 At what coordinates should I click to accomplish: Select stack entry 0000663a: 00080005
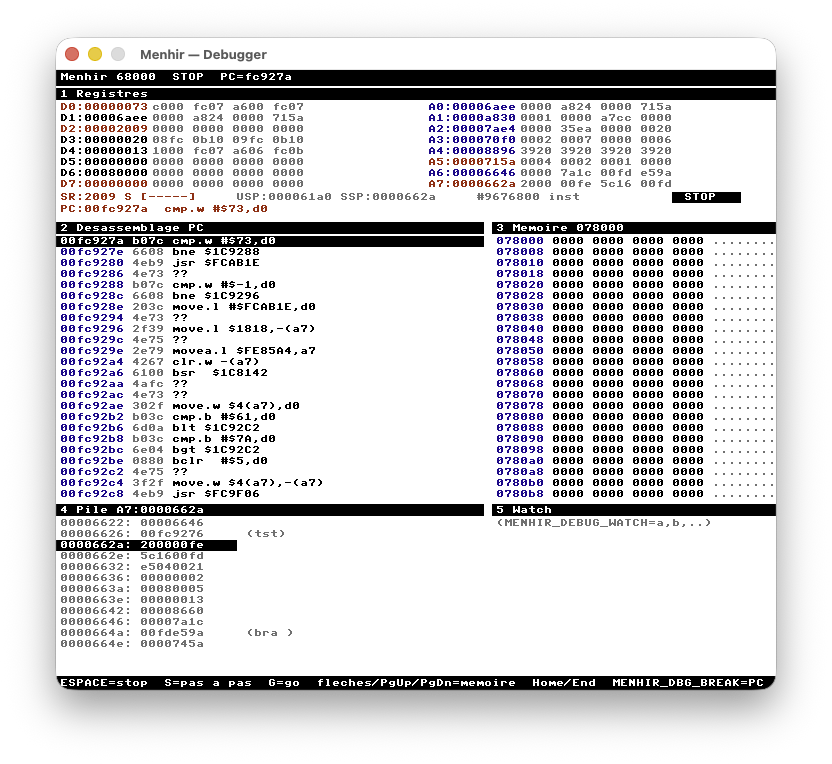132,589
